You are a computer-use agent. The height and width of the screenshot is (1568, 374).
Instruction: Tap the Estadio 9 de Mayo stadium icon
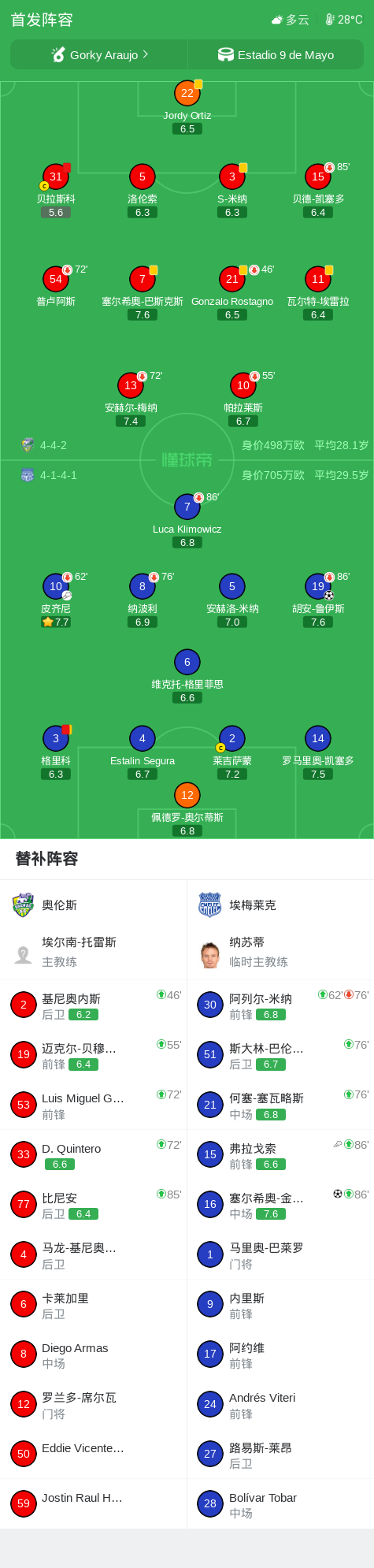coord(226,54)
